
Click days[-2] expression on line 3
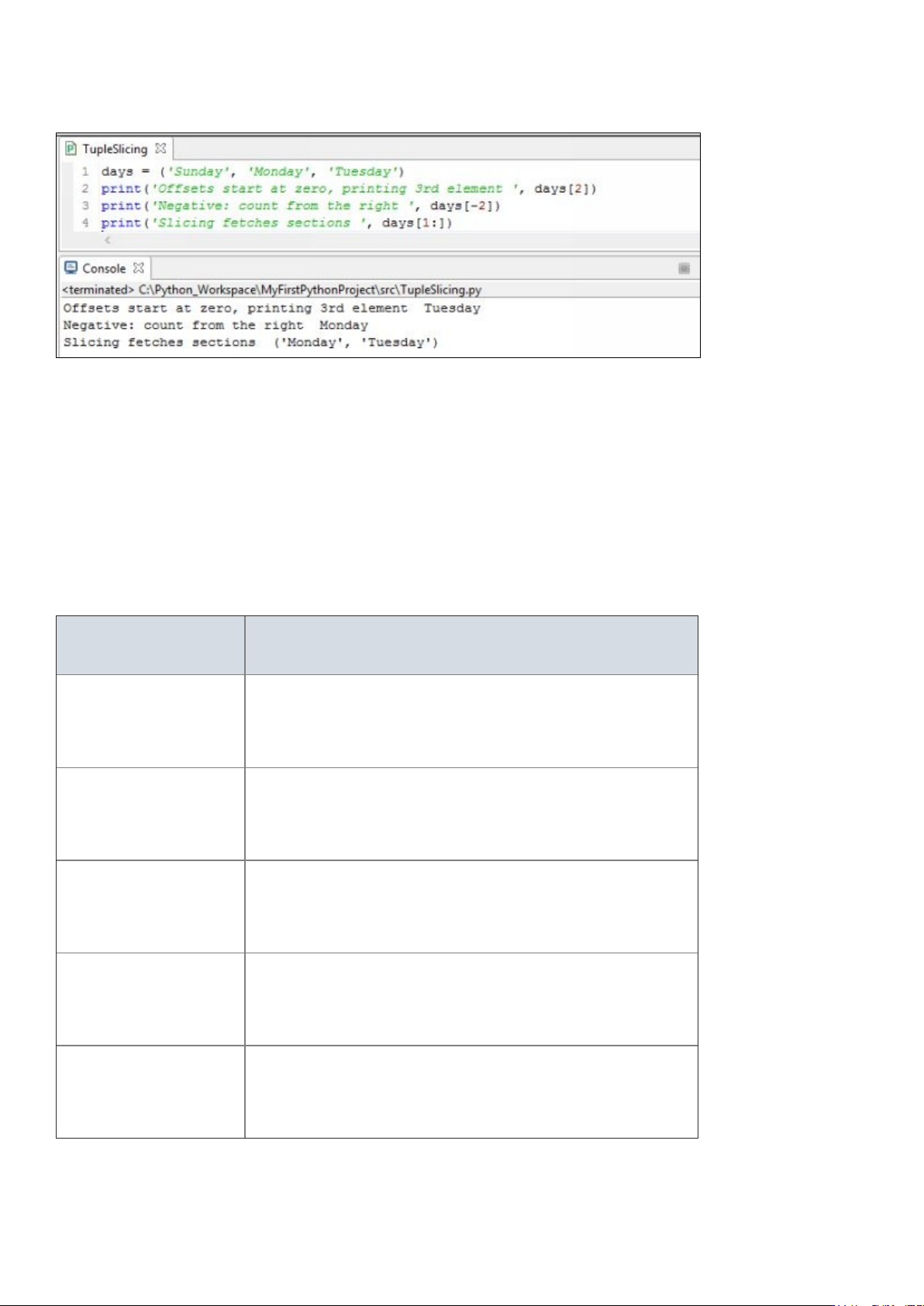(x=461, y=205)
